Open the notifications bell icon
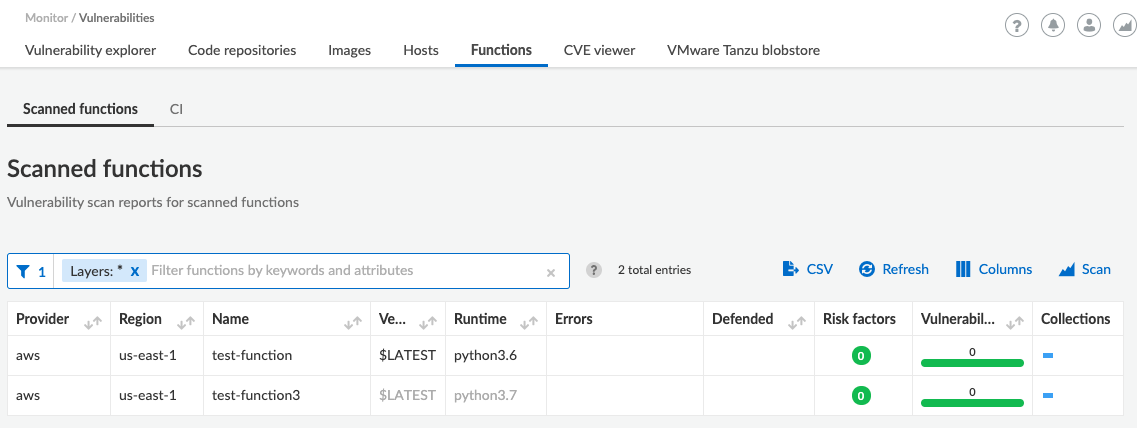 pos(1053,26)
